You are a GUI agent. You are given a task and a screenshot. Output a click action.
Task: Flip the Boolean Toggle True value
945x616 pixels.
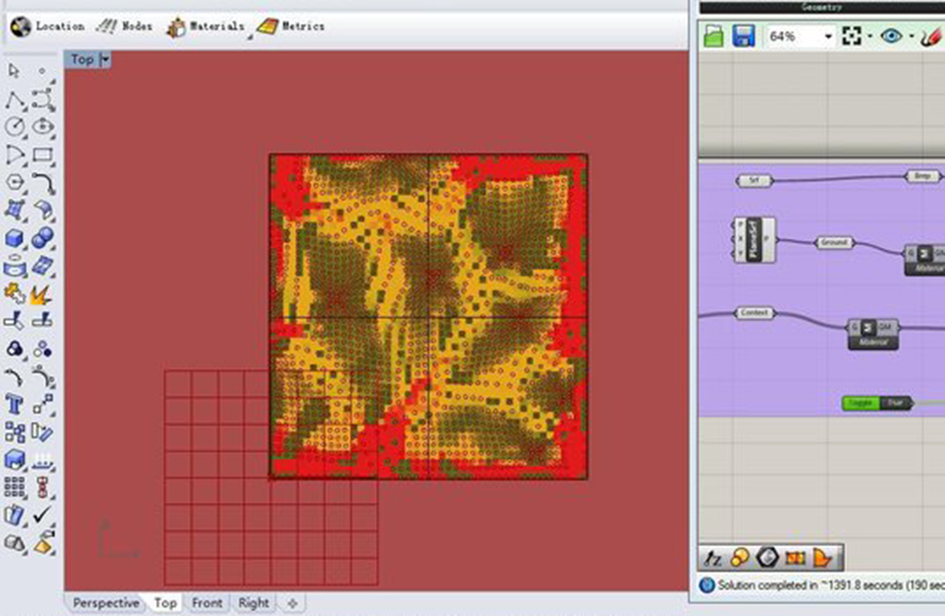click(895, 403)
